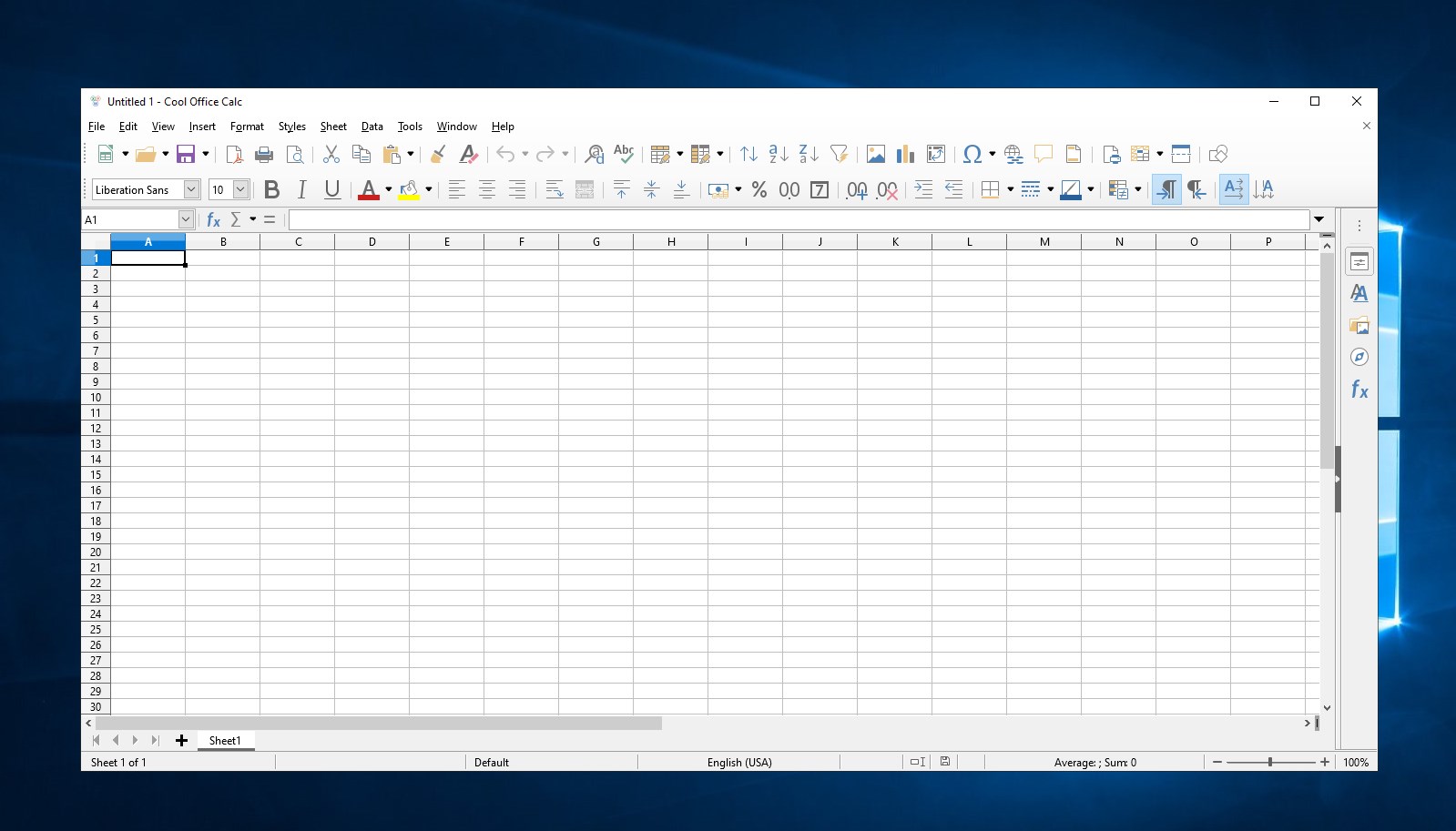Expand the font color dropdown arrow

pos(388,189)
